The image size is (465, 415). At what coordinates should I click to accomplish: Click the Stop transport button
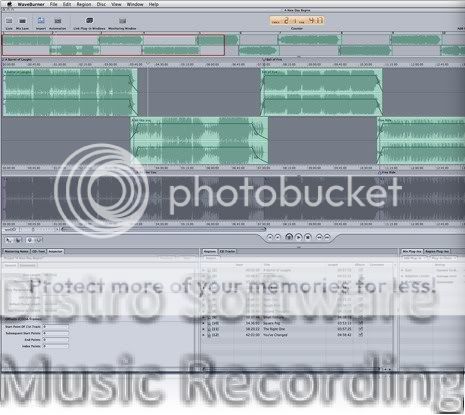pos(308,237)
